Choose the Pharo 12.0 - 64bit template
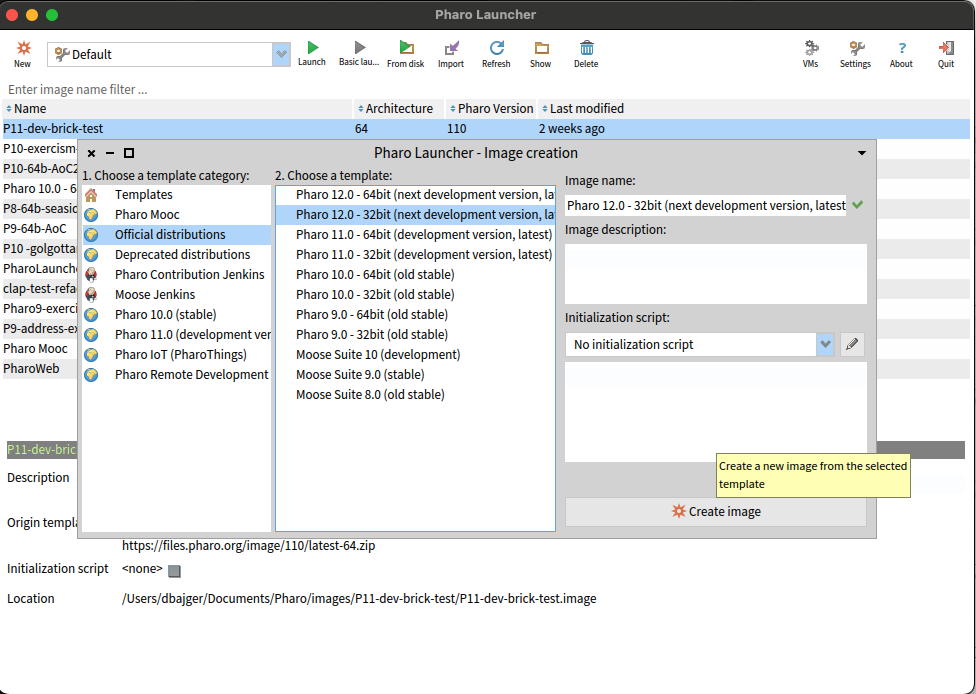976x694 pixels. point(415,195)
